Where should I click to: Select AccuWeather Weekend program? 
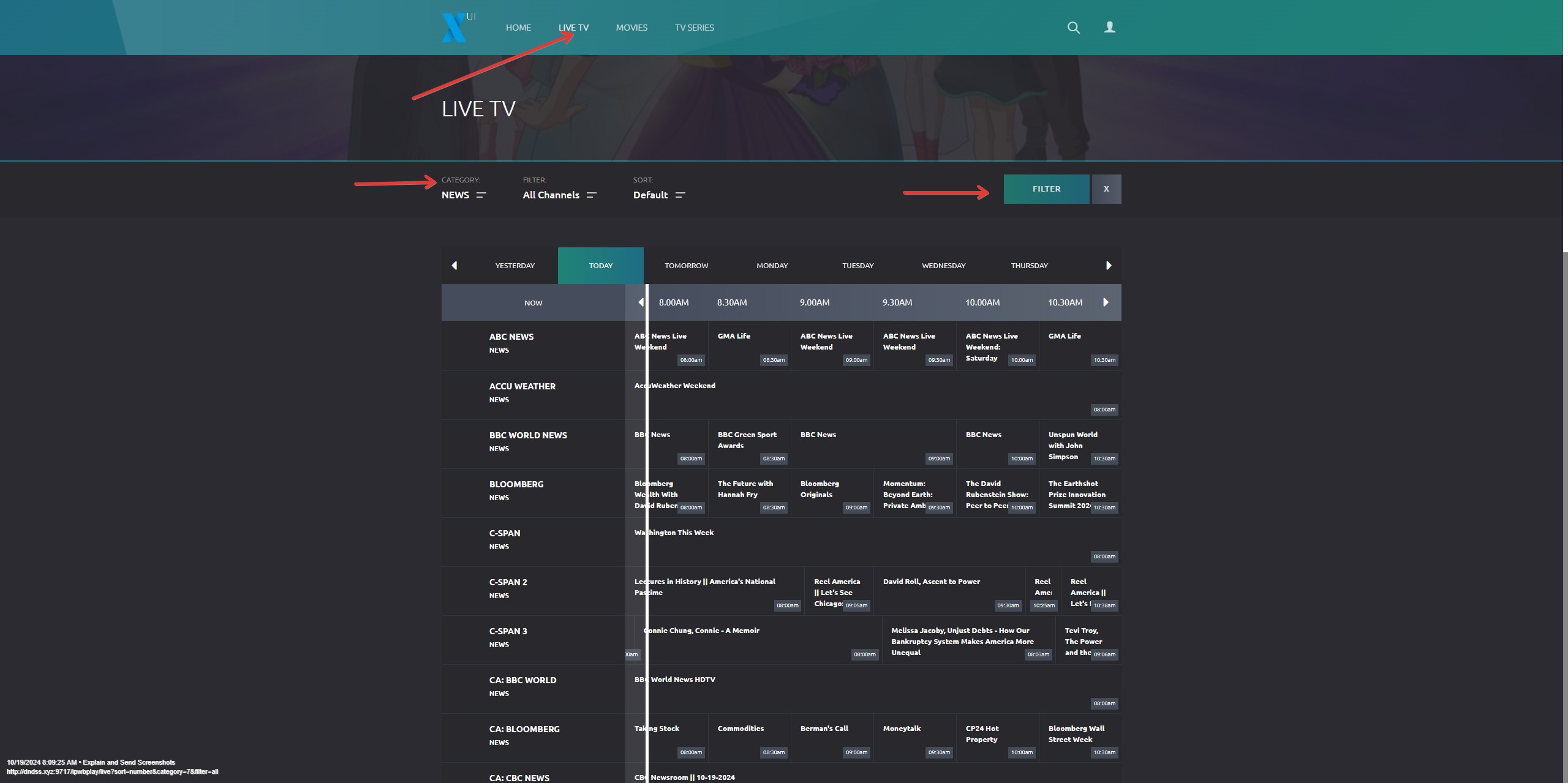pyautogui.click(x=873, y=395)
